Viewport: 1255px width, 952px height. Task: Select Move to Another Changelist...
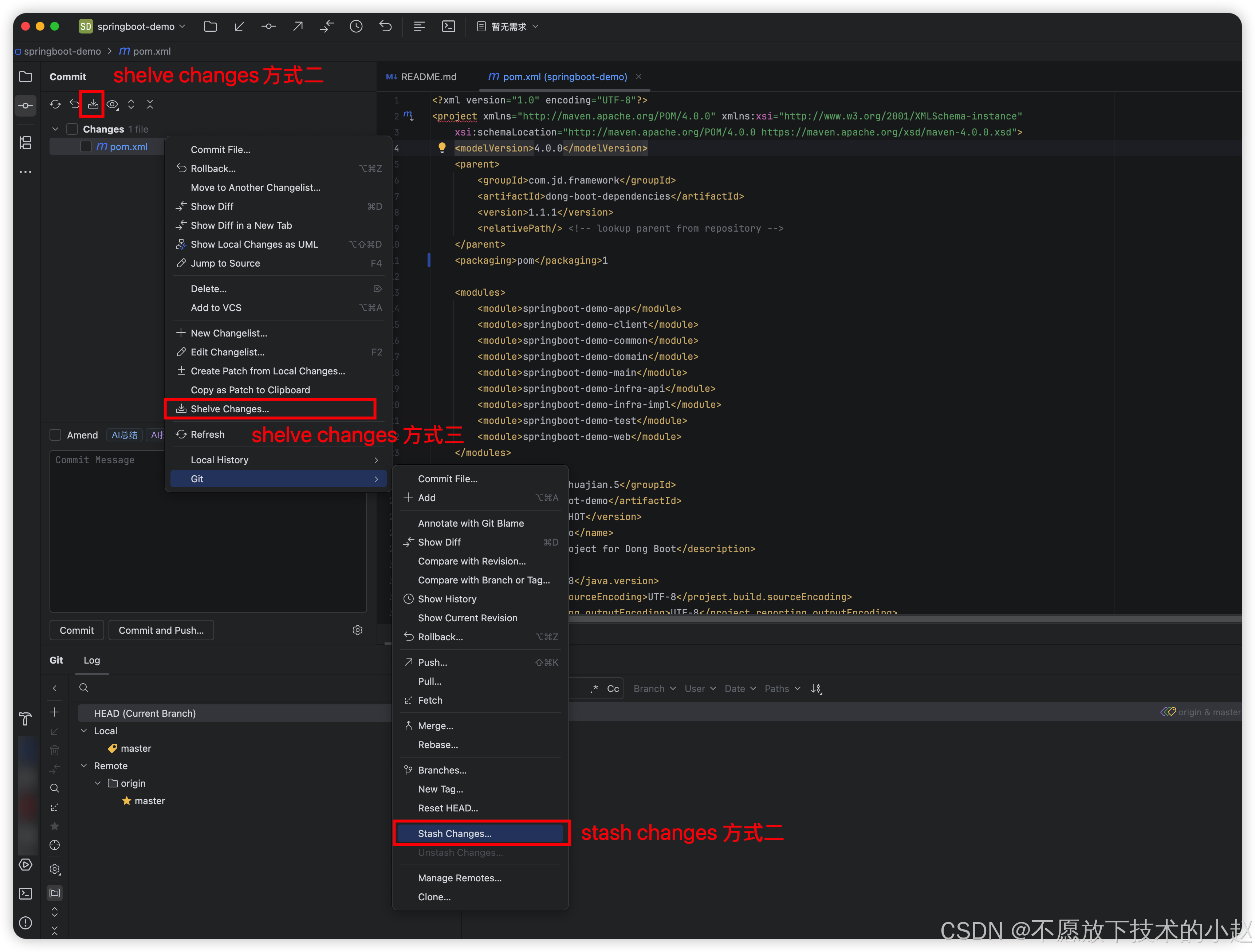278,187
